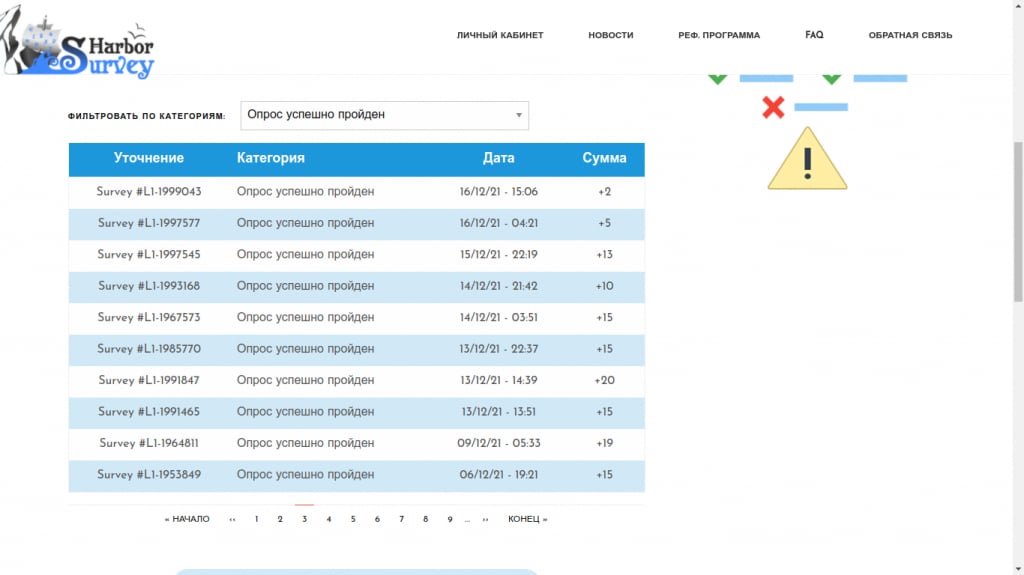Go to Конец » last page

pyautogui.click(x=528, y=519)
